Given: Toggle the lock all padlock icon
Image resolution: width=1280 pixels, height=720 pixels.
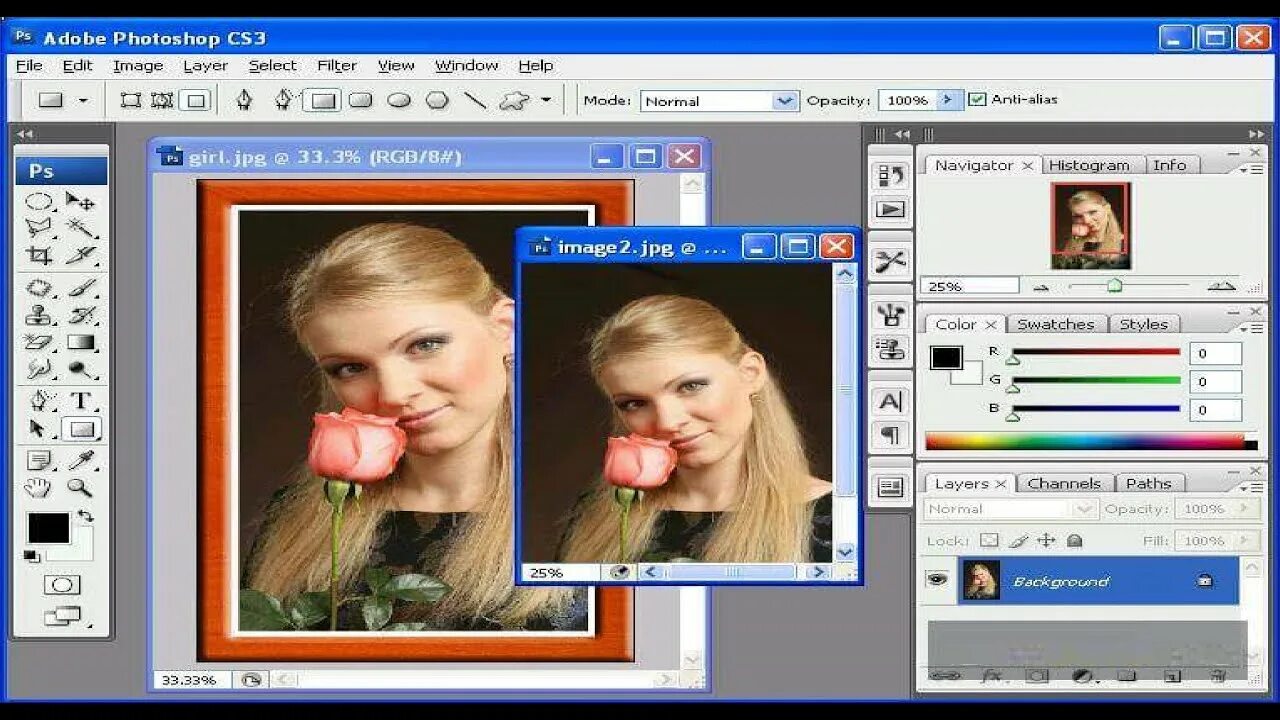Looking at the screenshot, I should [x=1074, y=540].
